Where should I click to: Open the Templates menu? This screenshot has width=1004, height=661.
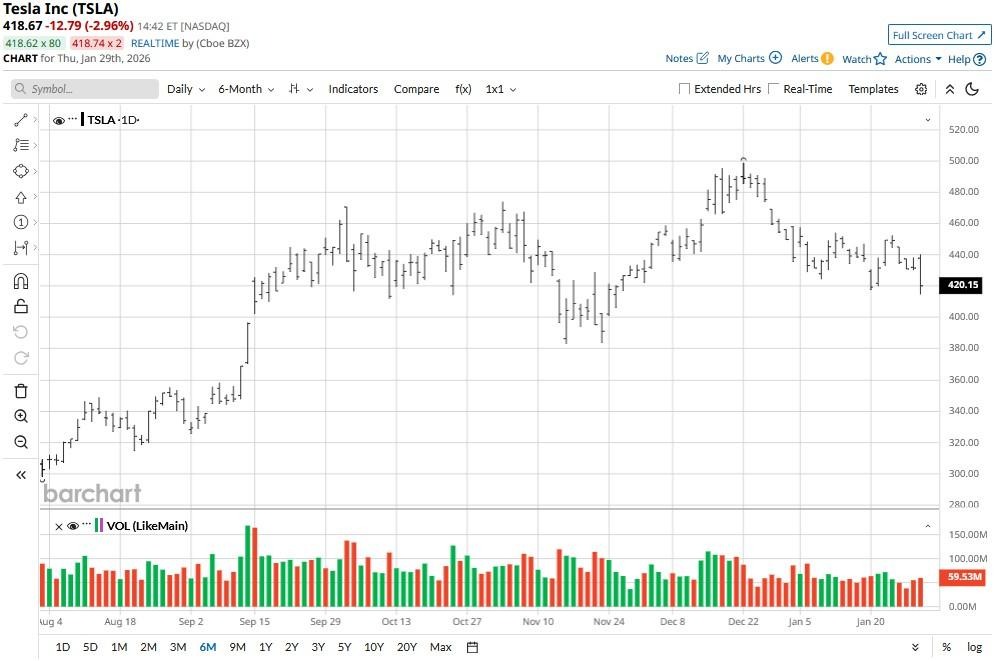873,89
